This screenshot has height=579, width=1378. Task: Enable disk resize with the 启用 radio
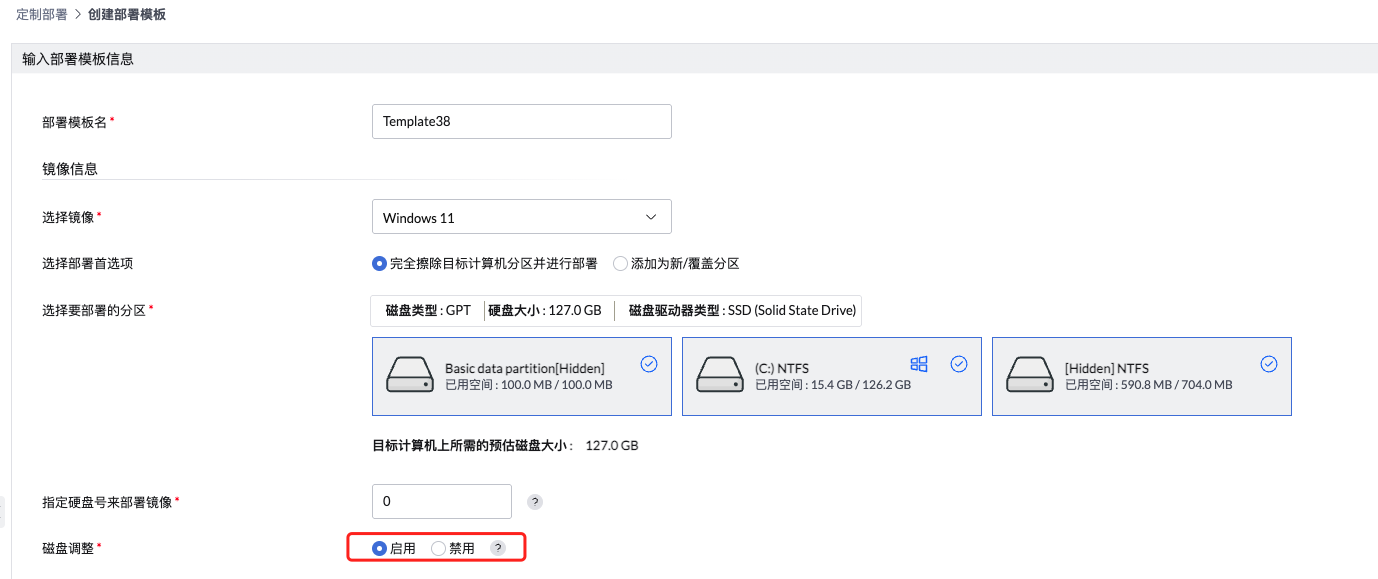coord(379,548)
